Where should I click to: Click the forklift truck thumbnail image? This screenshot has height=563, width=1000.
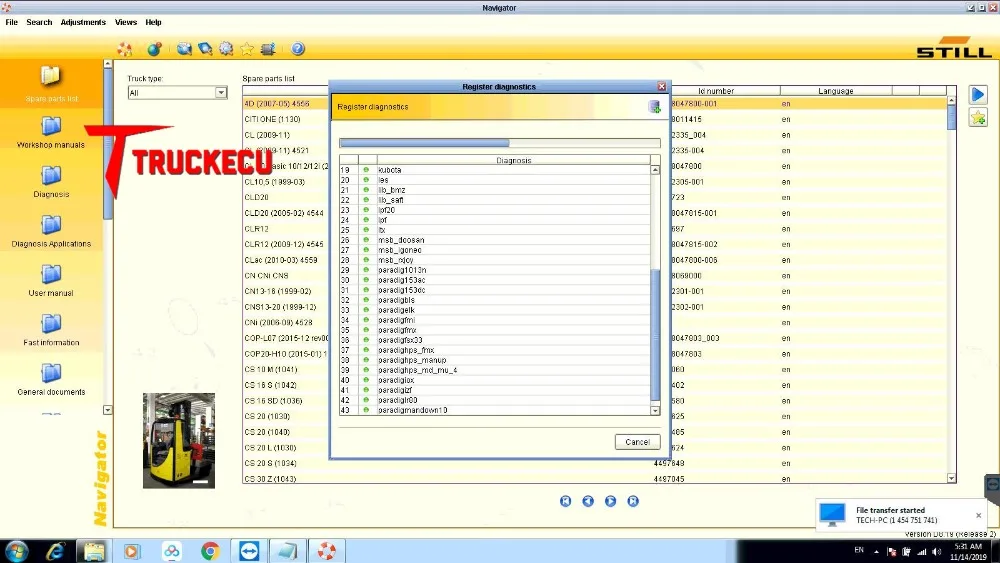click(179, 441)
